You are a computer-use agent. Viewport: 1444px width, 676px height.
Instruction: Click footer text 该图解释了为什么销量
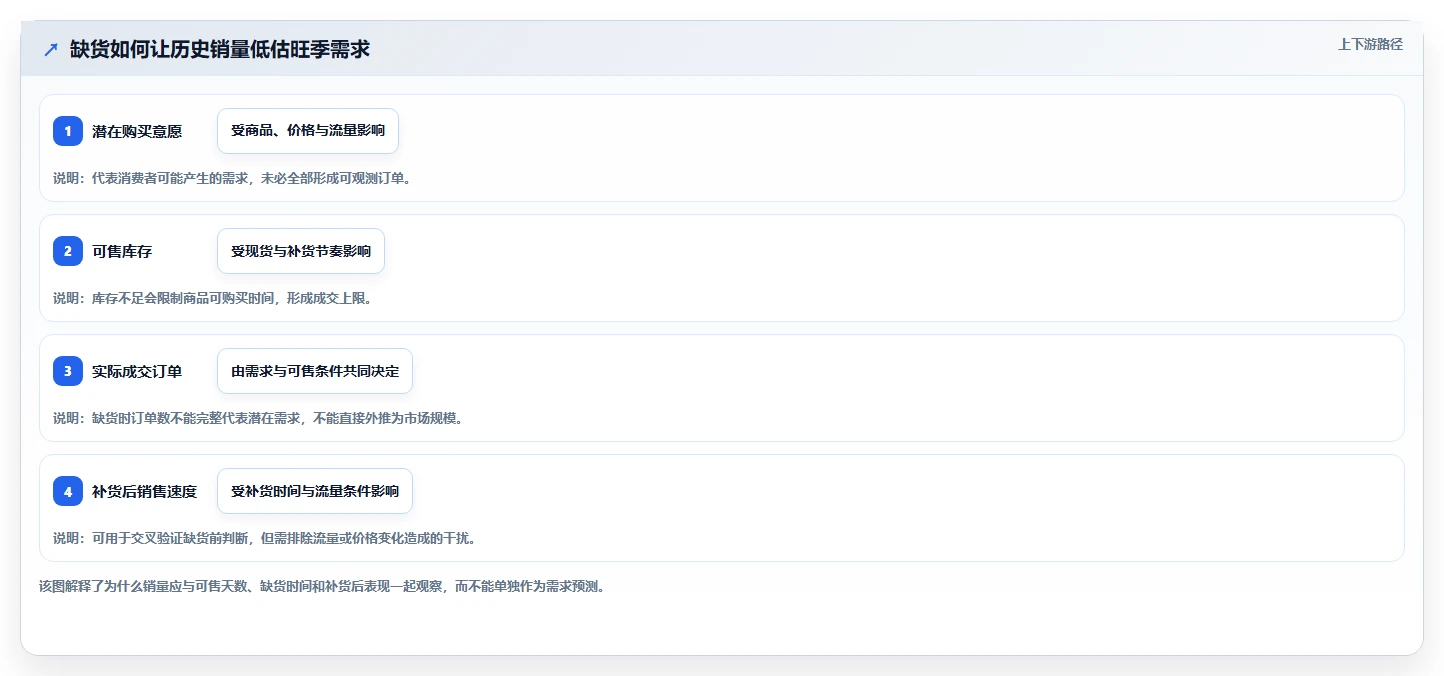(x=322, y=586)
